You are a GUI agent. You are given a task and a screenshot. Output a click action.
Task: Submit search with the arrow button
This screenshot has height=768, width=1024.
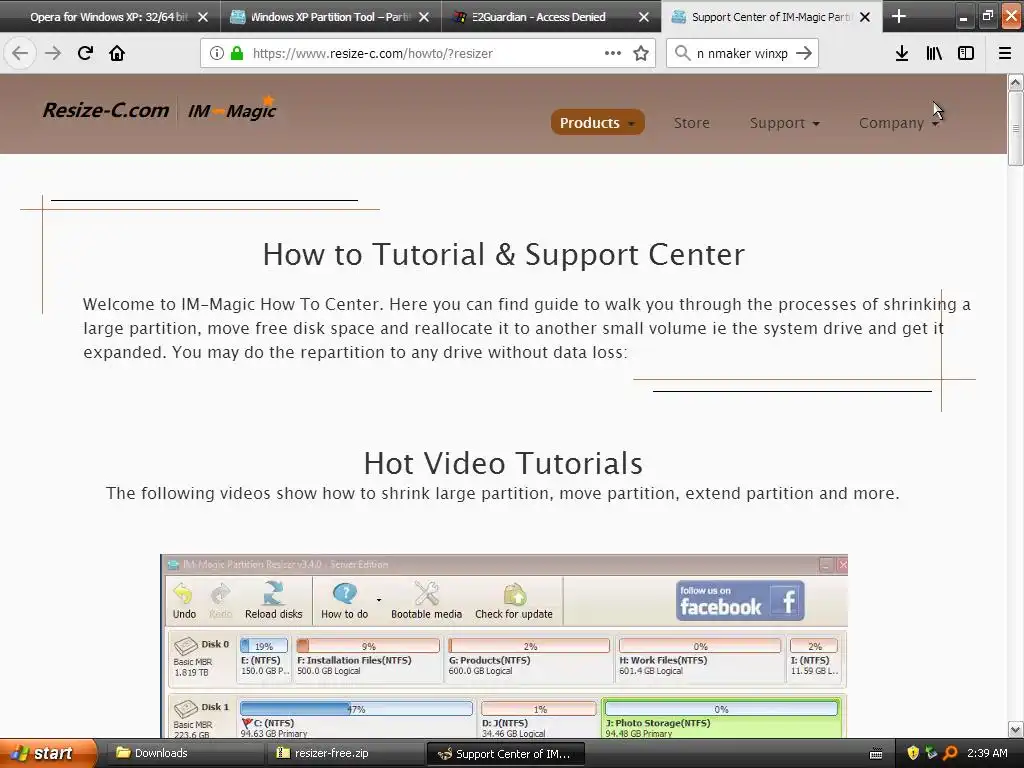pos(804,53)
